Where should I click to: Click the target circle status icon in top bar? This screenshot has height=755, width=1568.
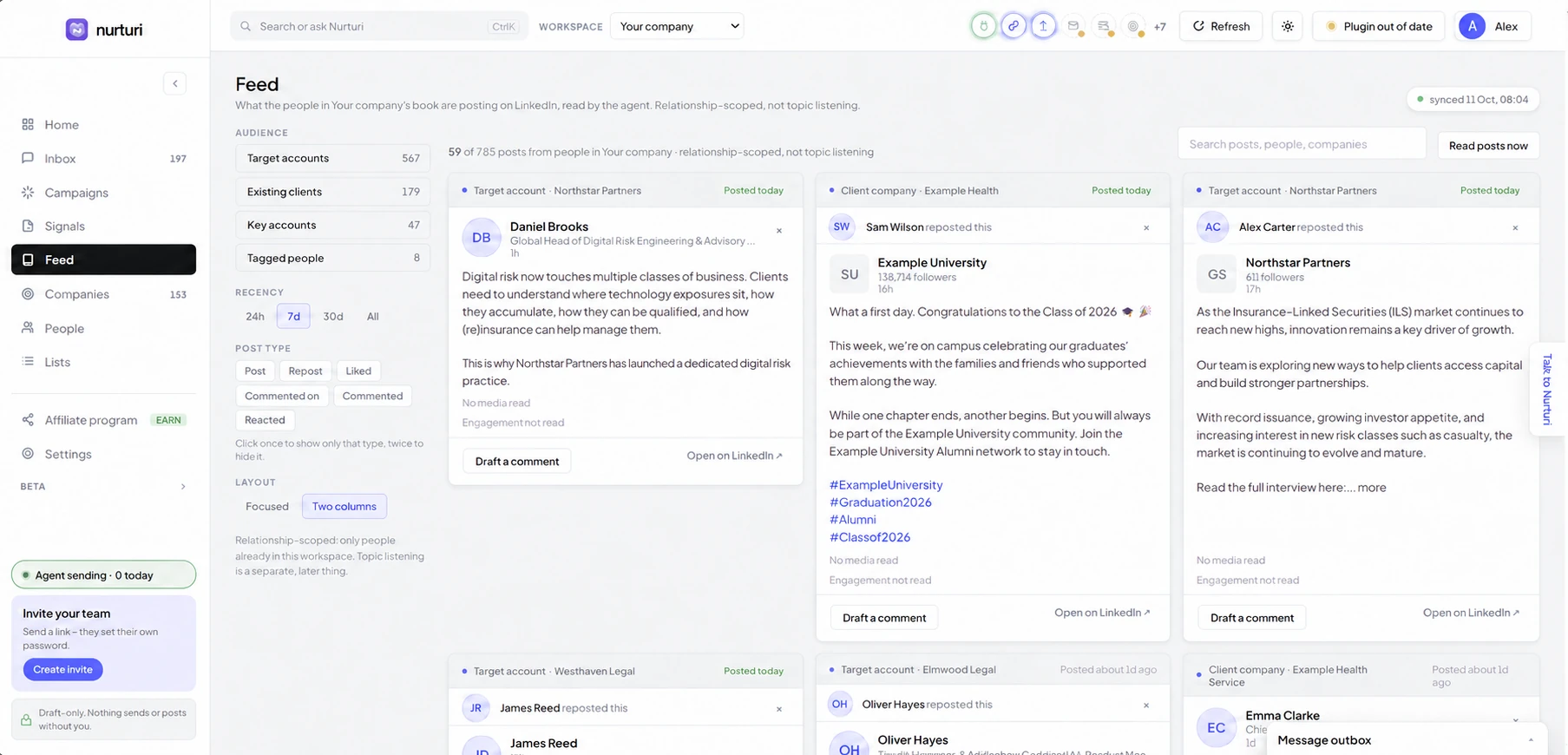coord(1133,26)
